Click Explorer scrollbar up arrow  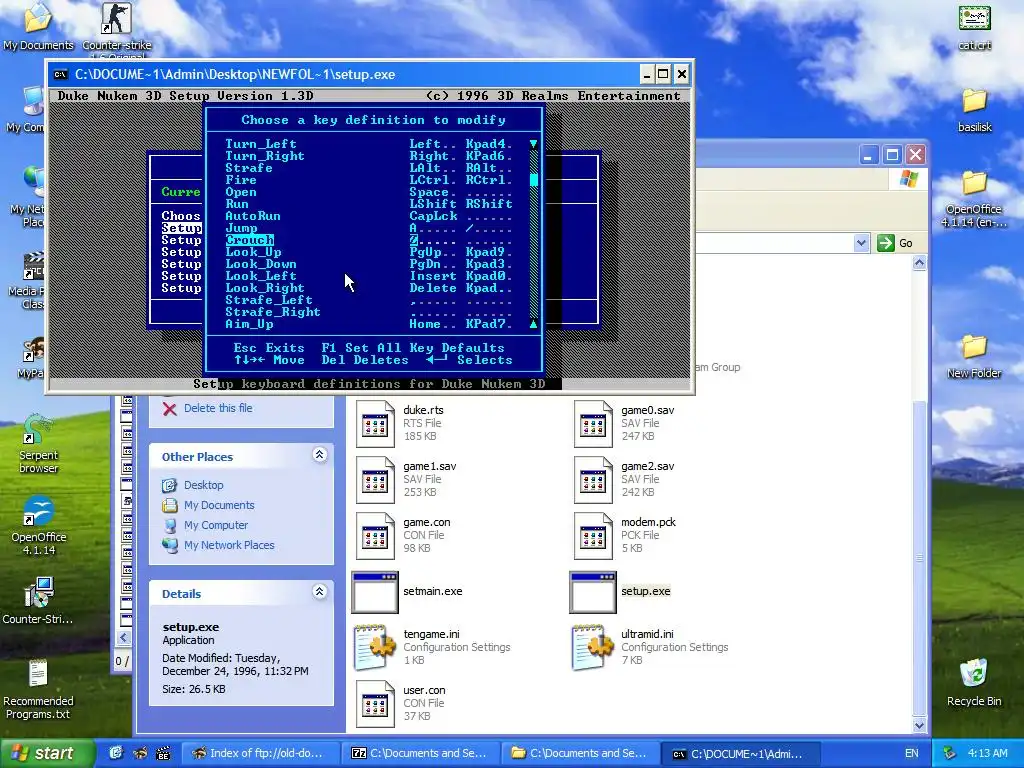click(919, 263)
